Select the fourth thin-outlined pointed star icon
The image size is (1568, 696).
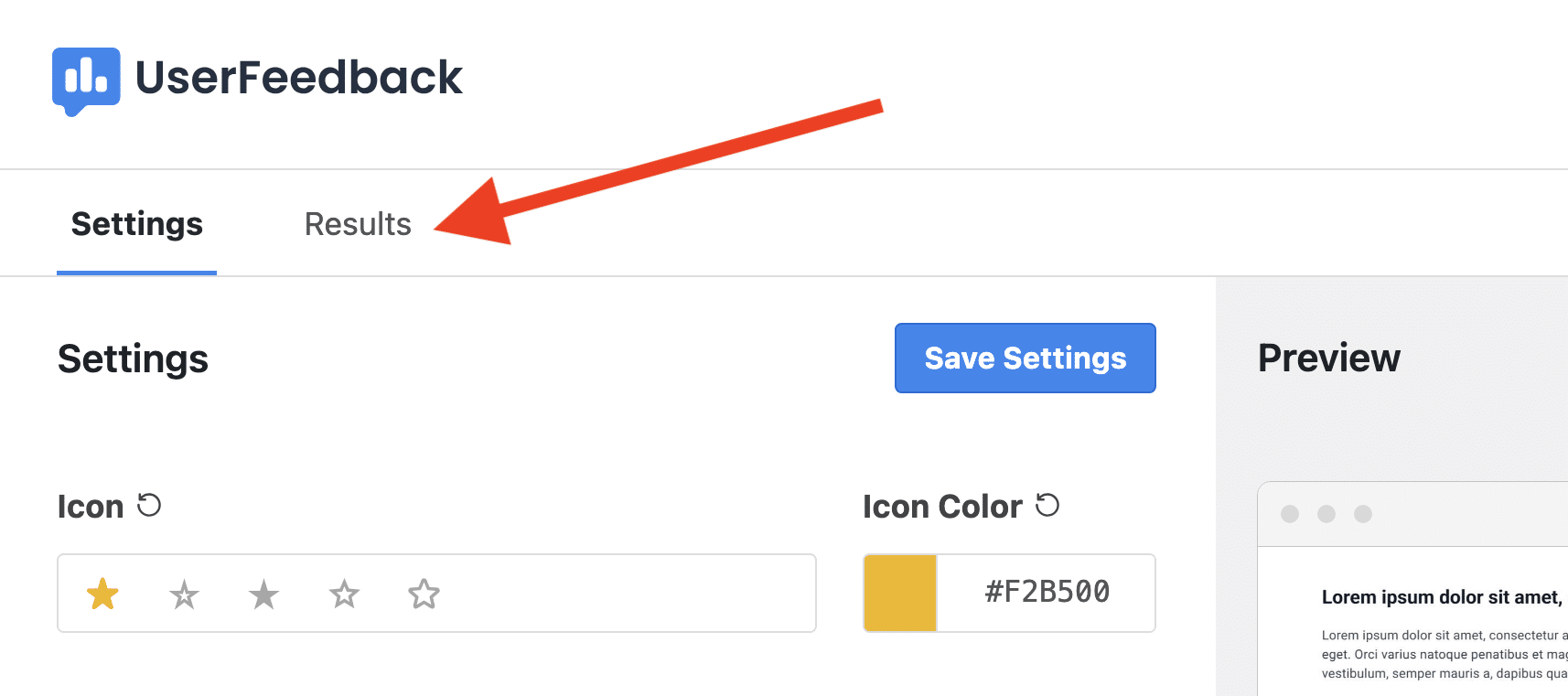coord(344,594)
